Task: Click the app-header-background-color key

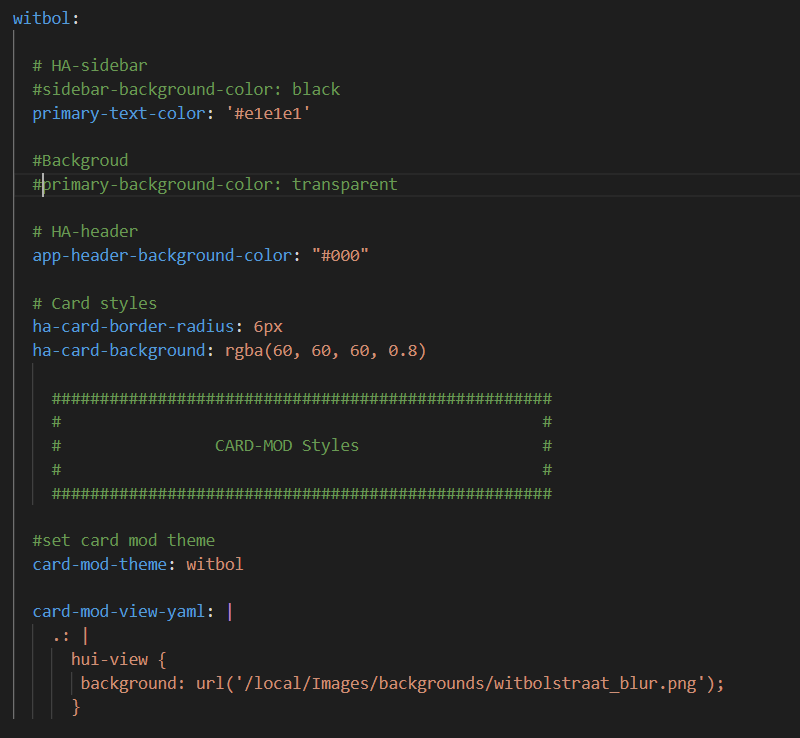Action: coord(162,255)
